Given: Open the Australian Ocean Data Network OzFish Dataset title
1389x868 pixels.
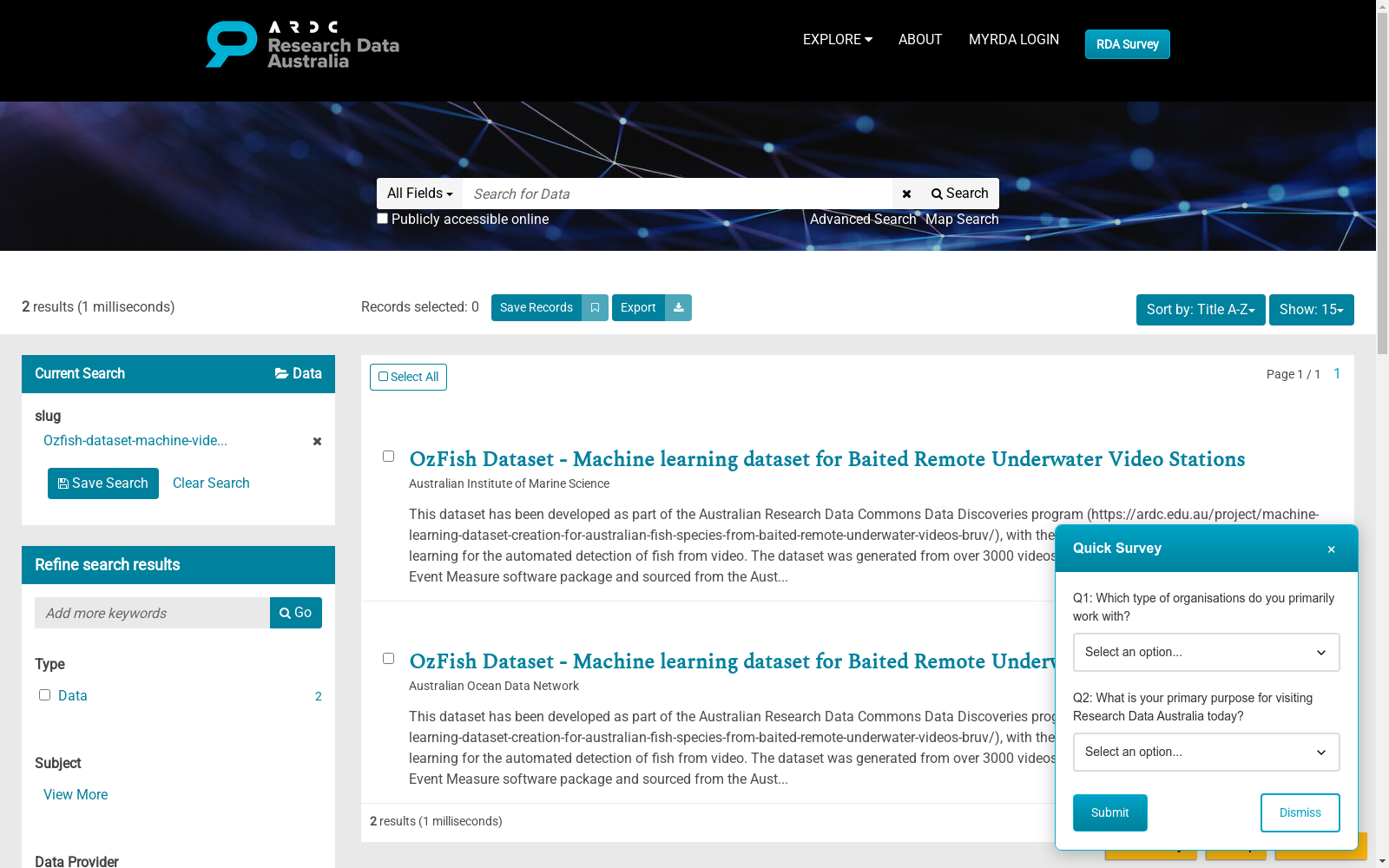Looking at the screenshot, I should point(732,661).
